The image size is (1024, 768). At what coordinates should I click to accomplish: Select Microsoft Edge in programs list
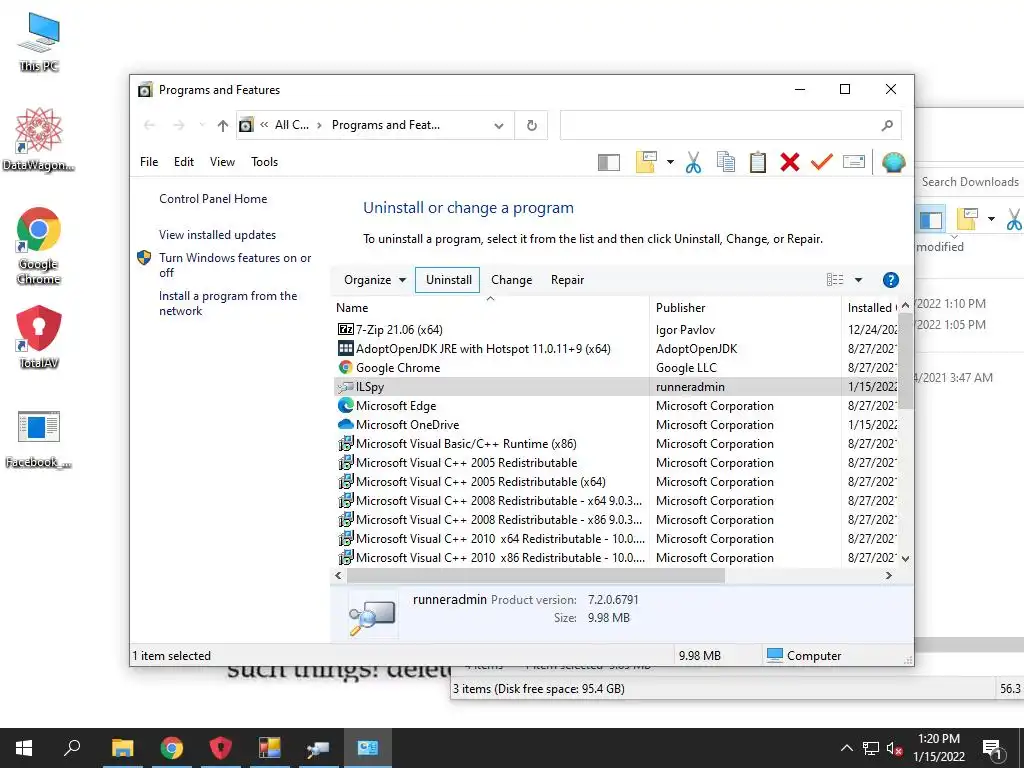pyautogui.click(x=615, y=406)
